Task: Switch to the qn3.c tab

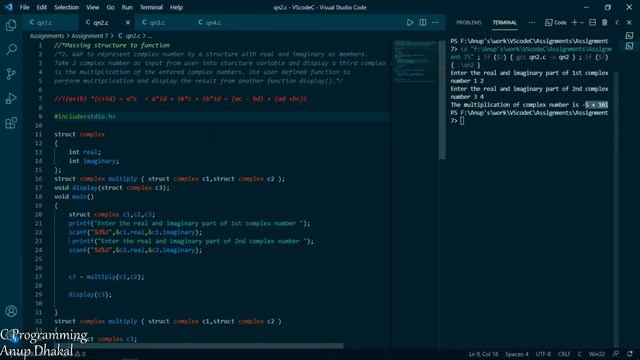Action: coord(163,22)
